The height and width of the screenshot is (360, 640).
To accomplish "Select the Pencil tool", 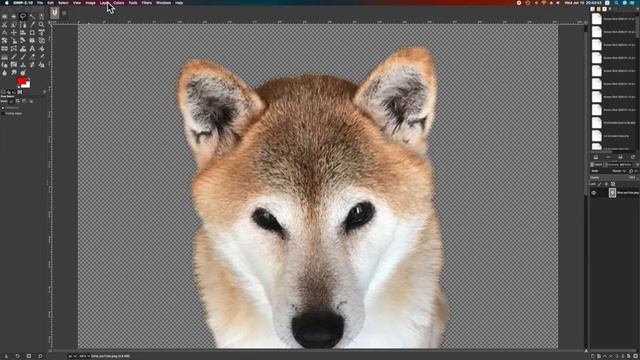I will pos(13,57).
